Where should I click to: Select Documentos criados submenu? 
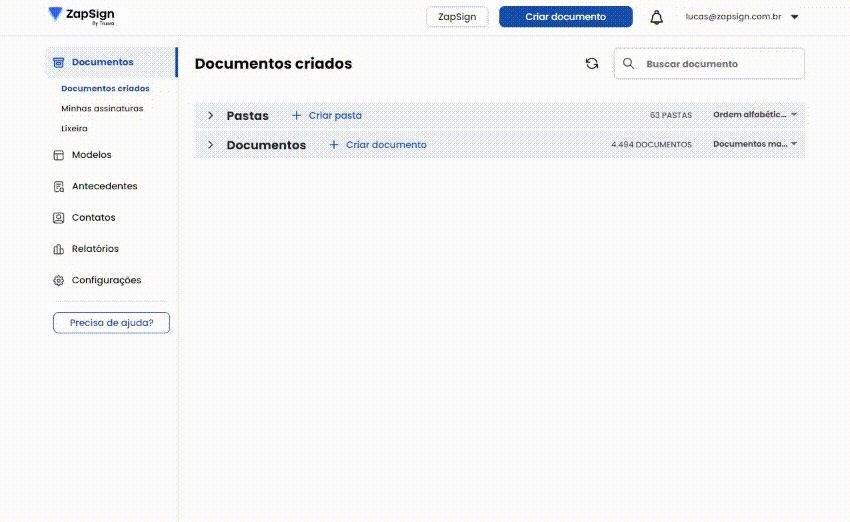coord(105,88)
